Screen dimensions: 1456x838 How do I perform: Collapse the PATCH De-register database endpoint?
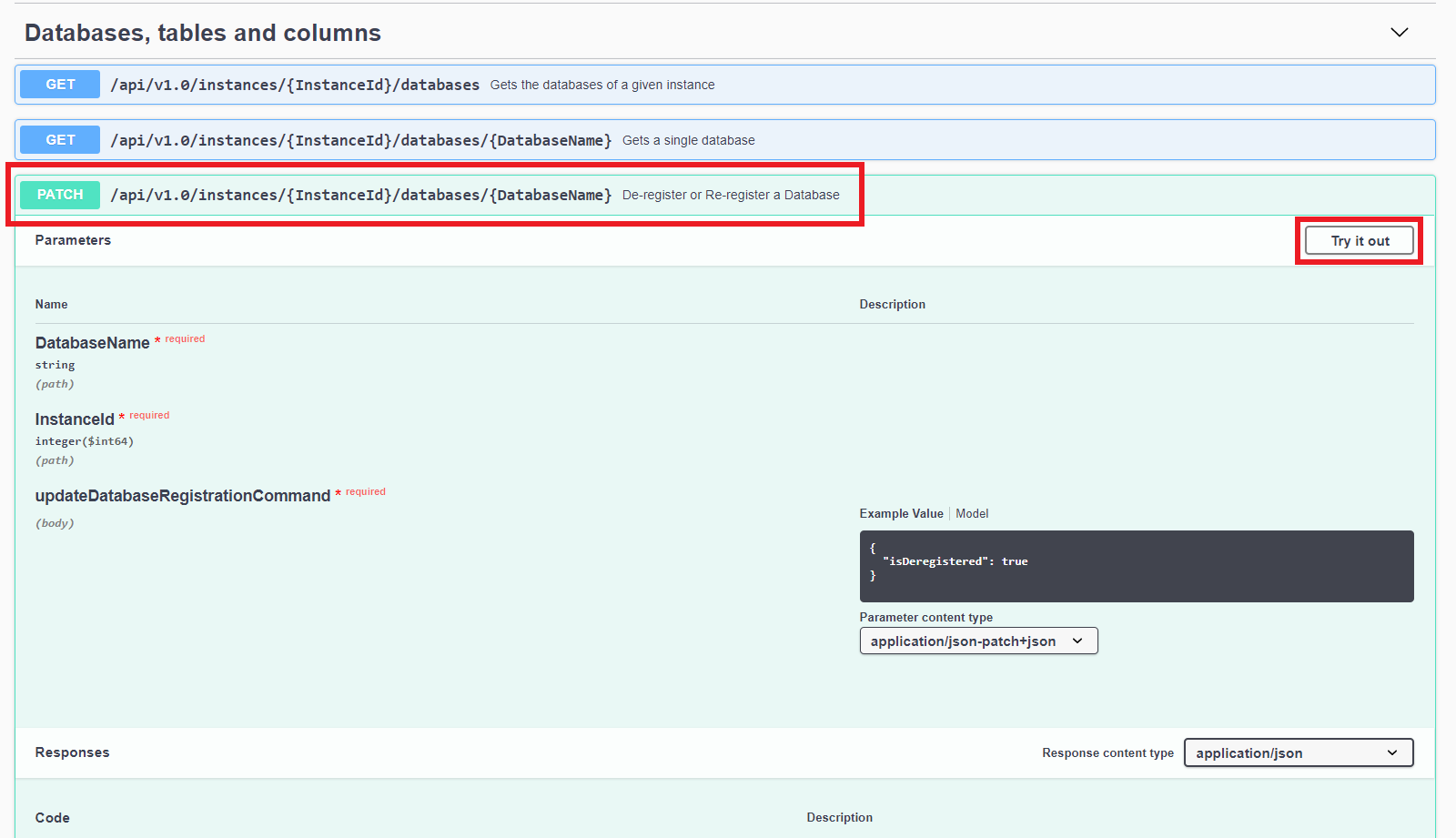724,195
